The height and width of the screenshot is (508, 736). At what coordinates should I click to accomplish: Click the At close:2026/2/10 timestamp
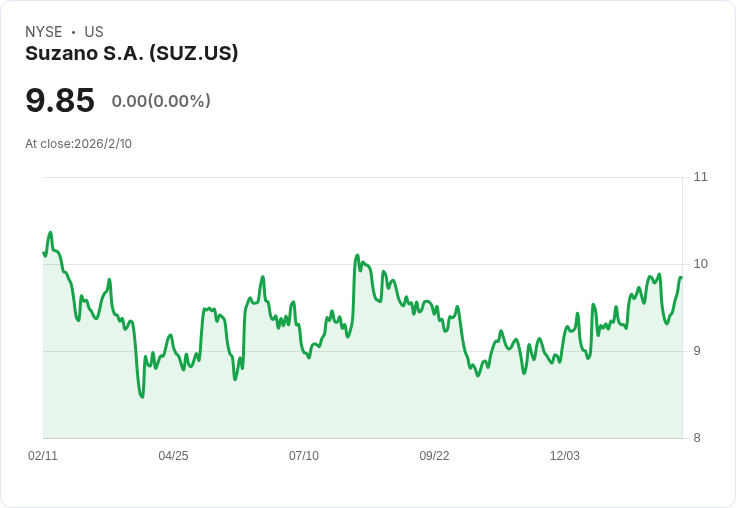coord(78,144)
